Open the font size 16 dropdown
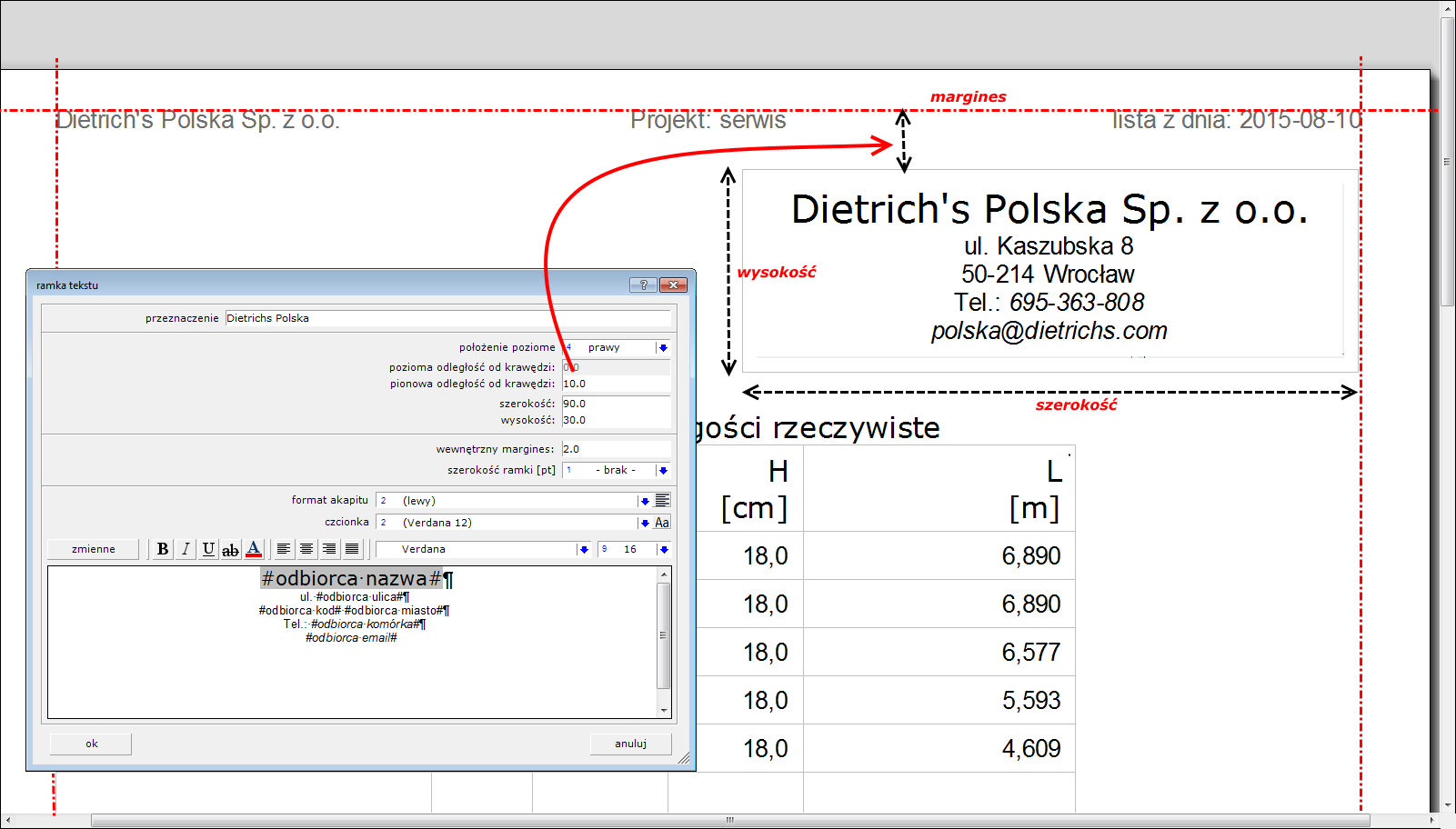1456x829 pixels. tap(664, 550)
